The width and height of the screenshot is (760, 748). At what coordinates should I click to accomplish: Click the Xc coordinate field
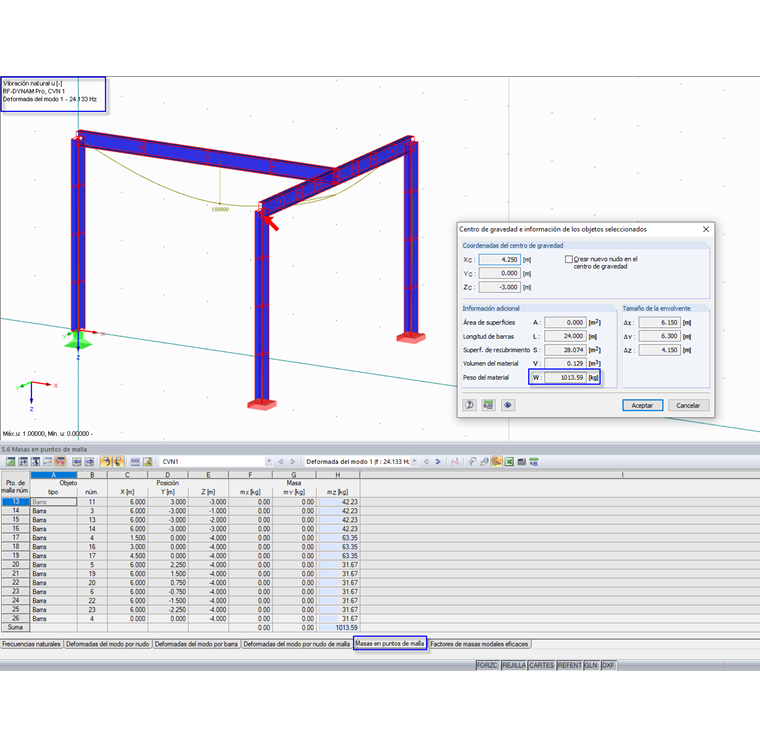click(x=500, y=260)
